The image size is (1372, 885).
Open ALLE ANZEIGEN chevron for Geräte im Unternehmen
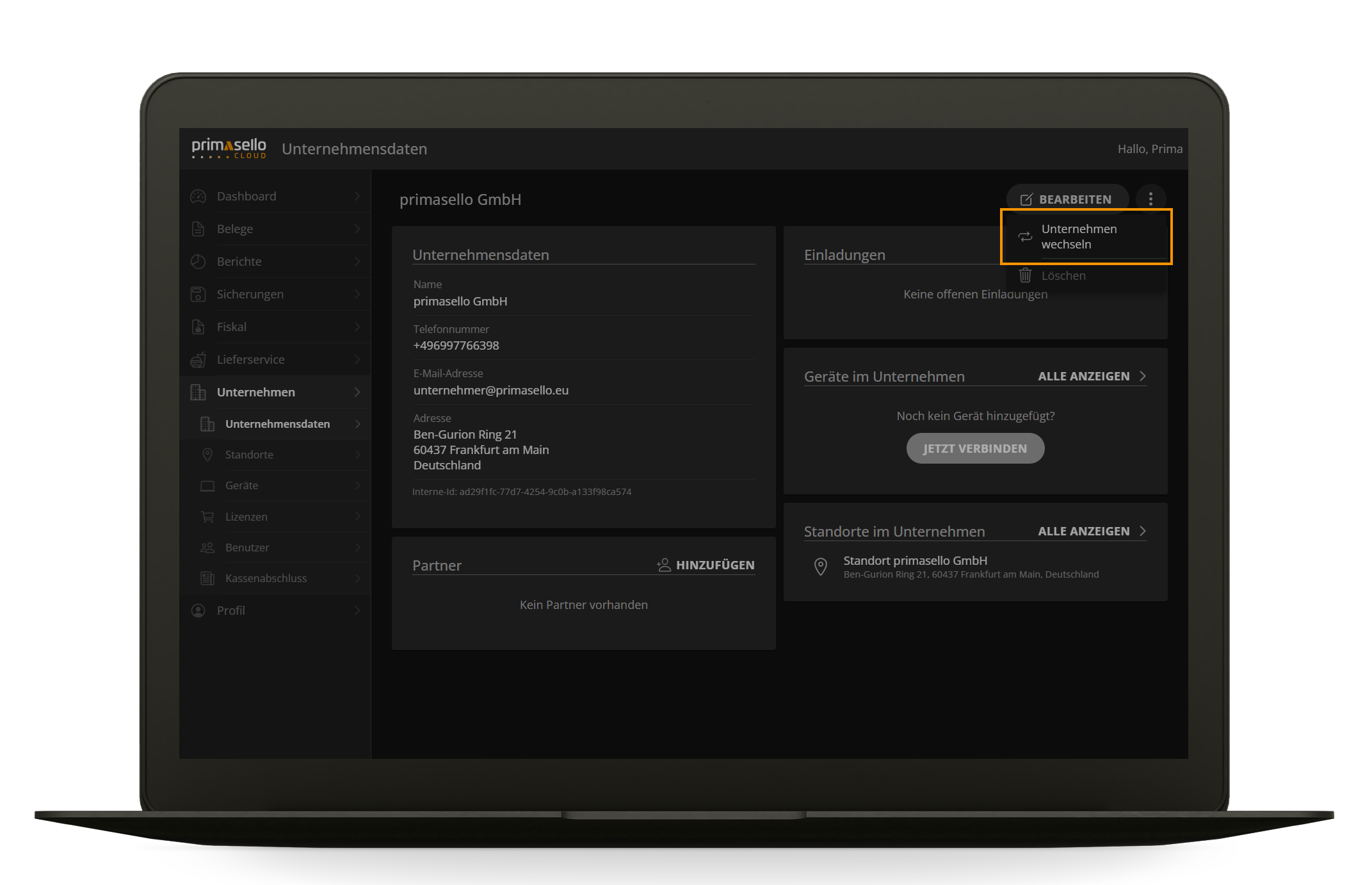(1143, 376)
